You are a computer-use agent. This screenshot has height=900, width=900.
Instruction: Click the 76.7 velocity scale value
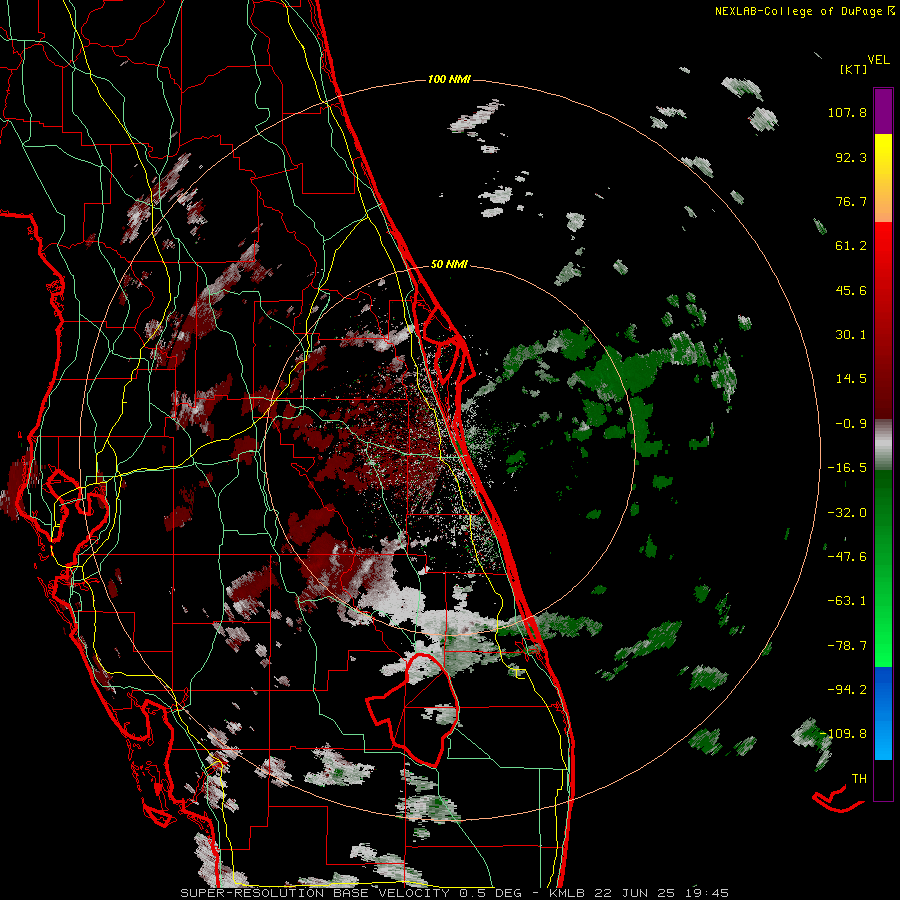(851, 201)
